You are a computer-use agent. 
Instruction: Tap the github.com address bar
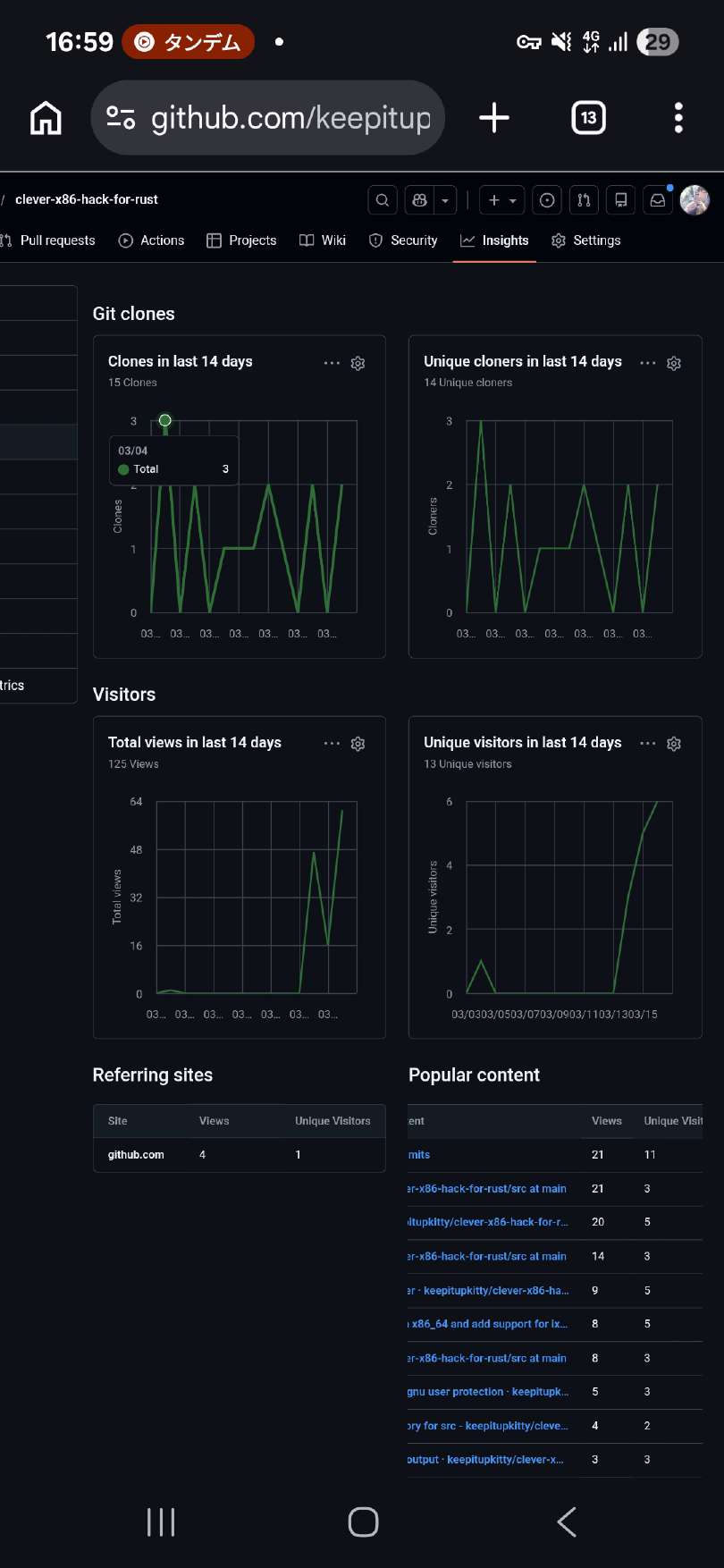coord(268,118)
